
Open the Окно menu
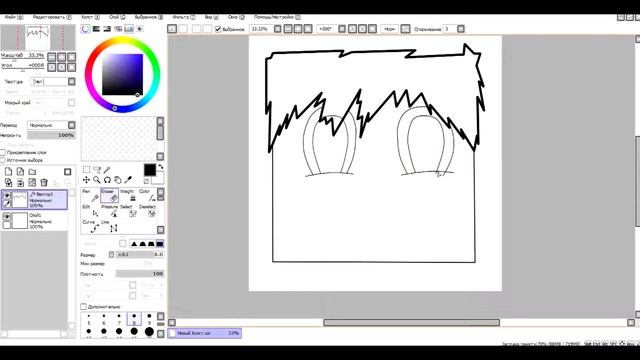pyautogui.click(x=236, y=17)
